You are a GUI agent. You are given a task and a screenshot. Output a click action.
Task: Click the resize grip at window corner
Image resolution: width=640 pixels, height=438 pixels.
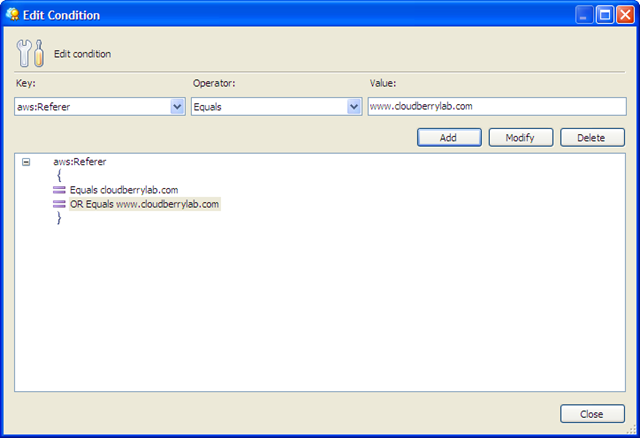coord(631,429)
